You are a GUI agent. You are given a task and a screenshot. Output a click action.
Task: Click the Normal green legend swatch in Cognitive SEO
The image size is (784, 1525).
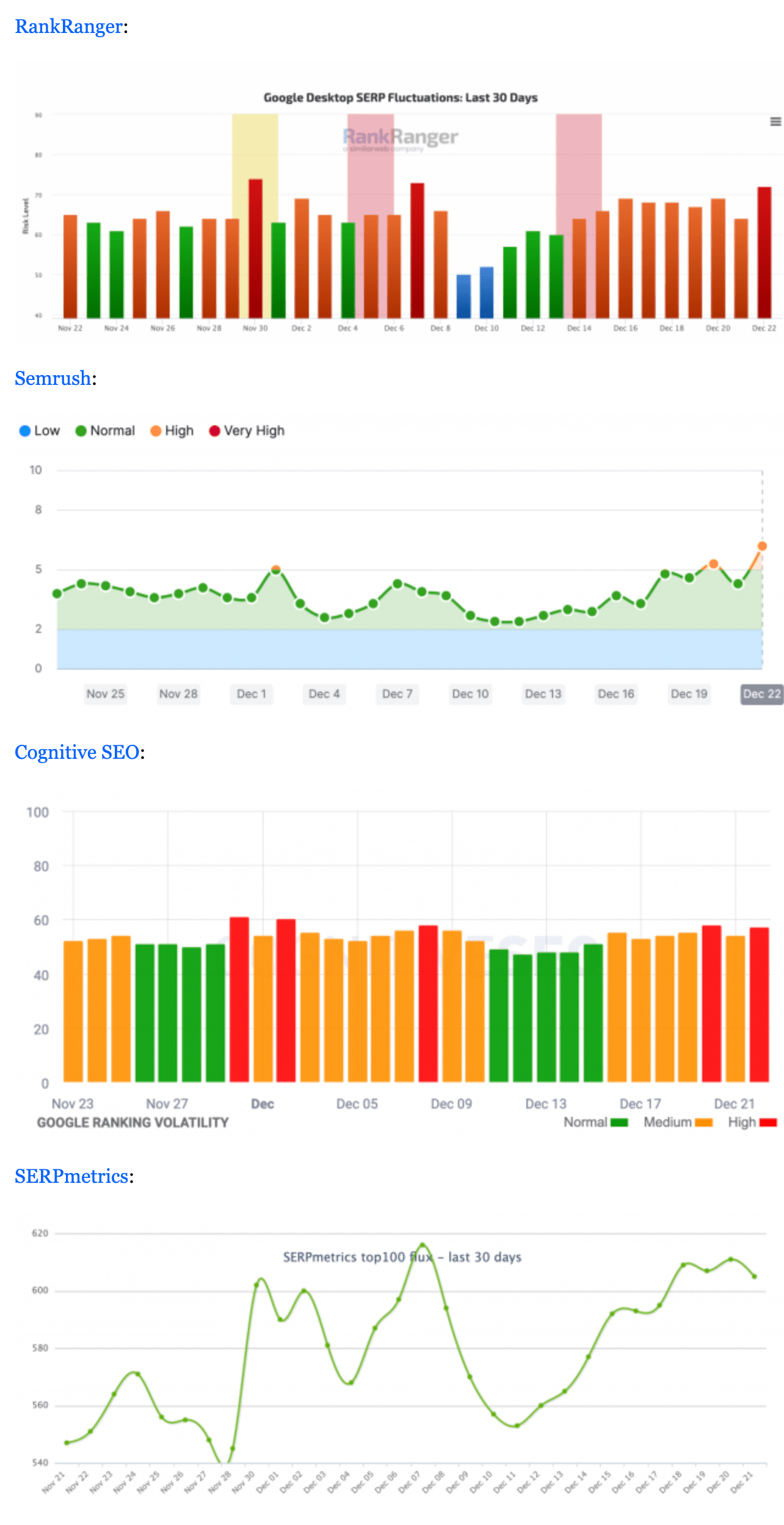[619, 1122]
